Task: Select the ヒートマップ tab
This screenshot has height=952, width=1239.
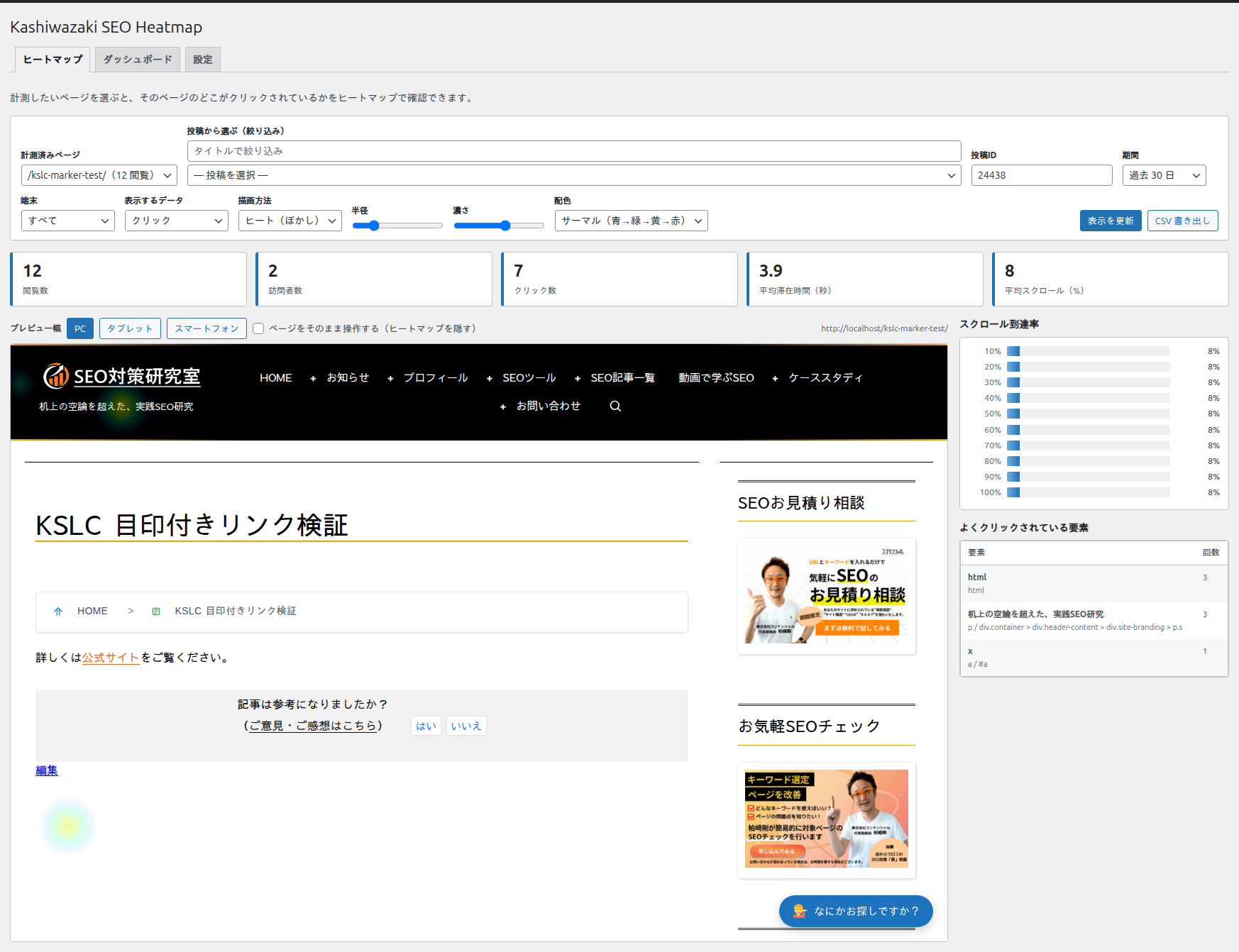Action: 53,60
